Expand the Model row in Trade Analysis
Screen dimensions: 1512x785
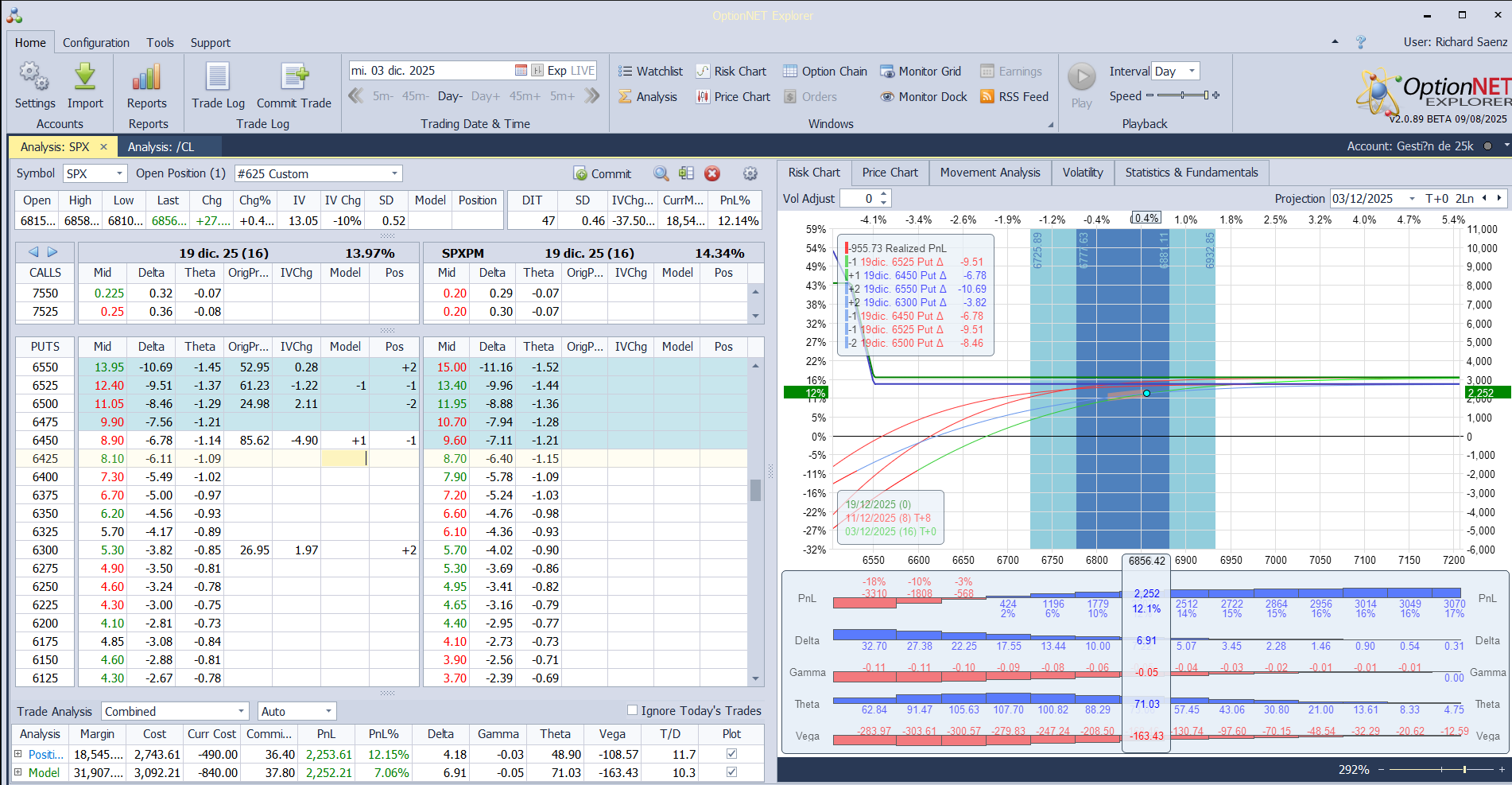click(x=17, y=772)
